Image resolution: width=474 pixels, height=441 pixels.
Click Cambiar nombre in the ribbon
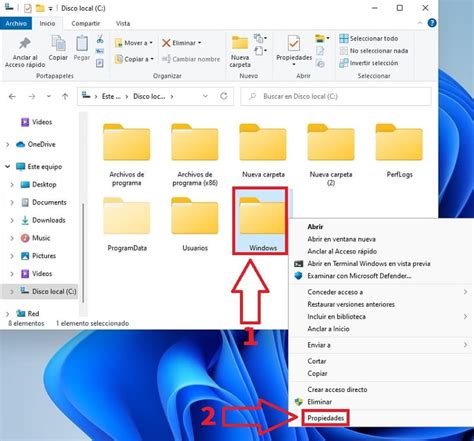(191, 59)
